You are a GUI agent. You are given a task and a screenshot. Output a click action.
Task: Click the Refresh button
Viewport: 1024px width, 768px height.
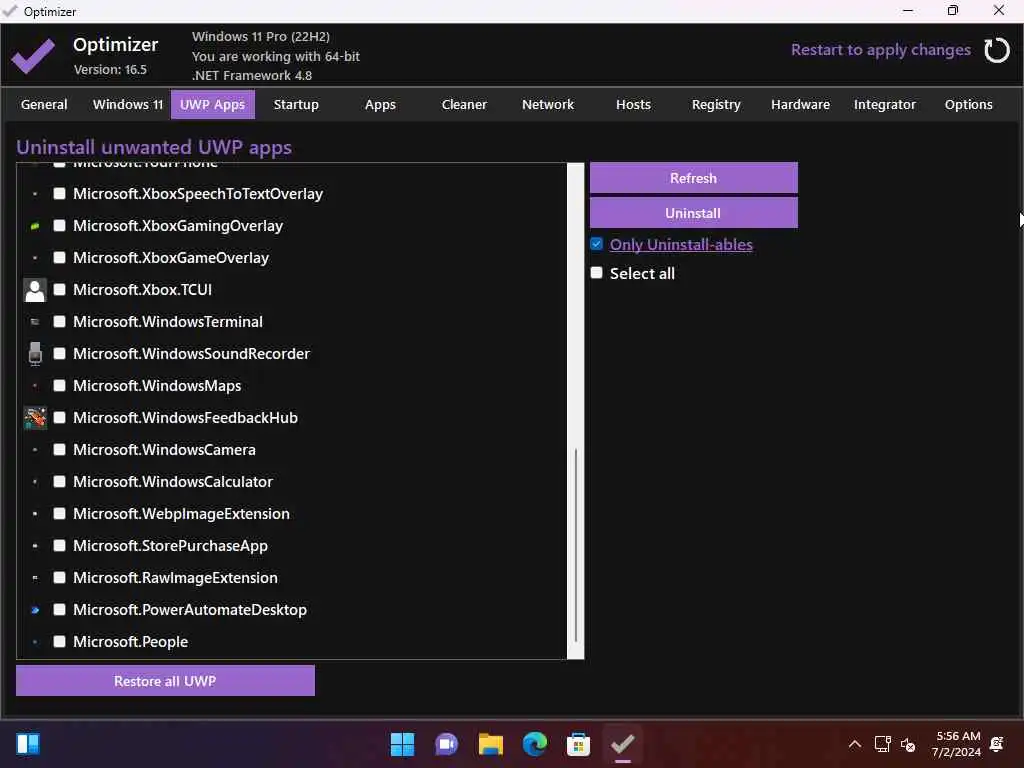click(694, 178)
